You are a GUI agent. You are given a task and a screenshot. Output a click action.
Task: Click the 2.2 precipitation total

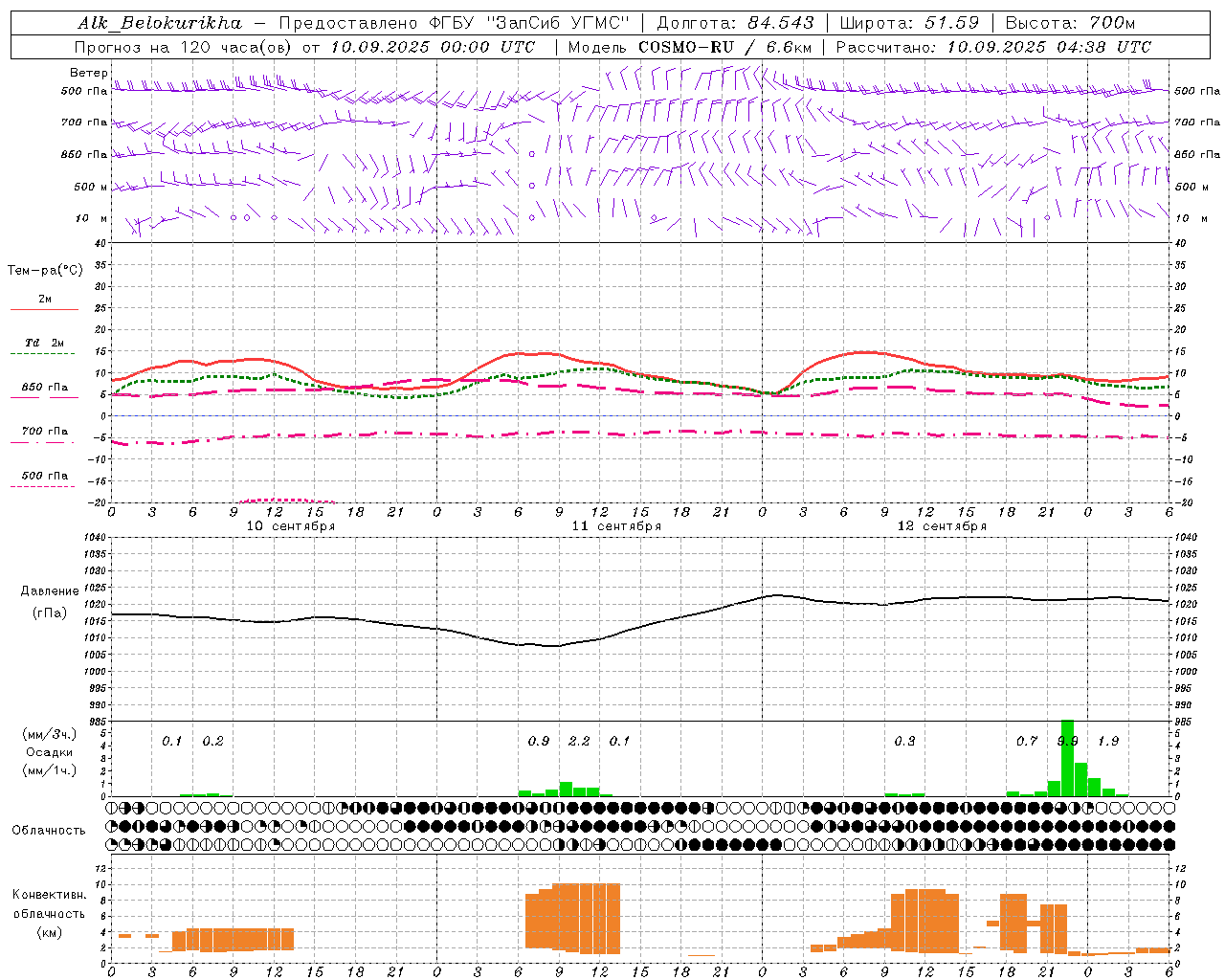tap(579, 742)
